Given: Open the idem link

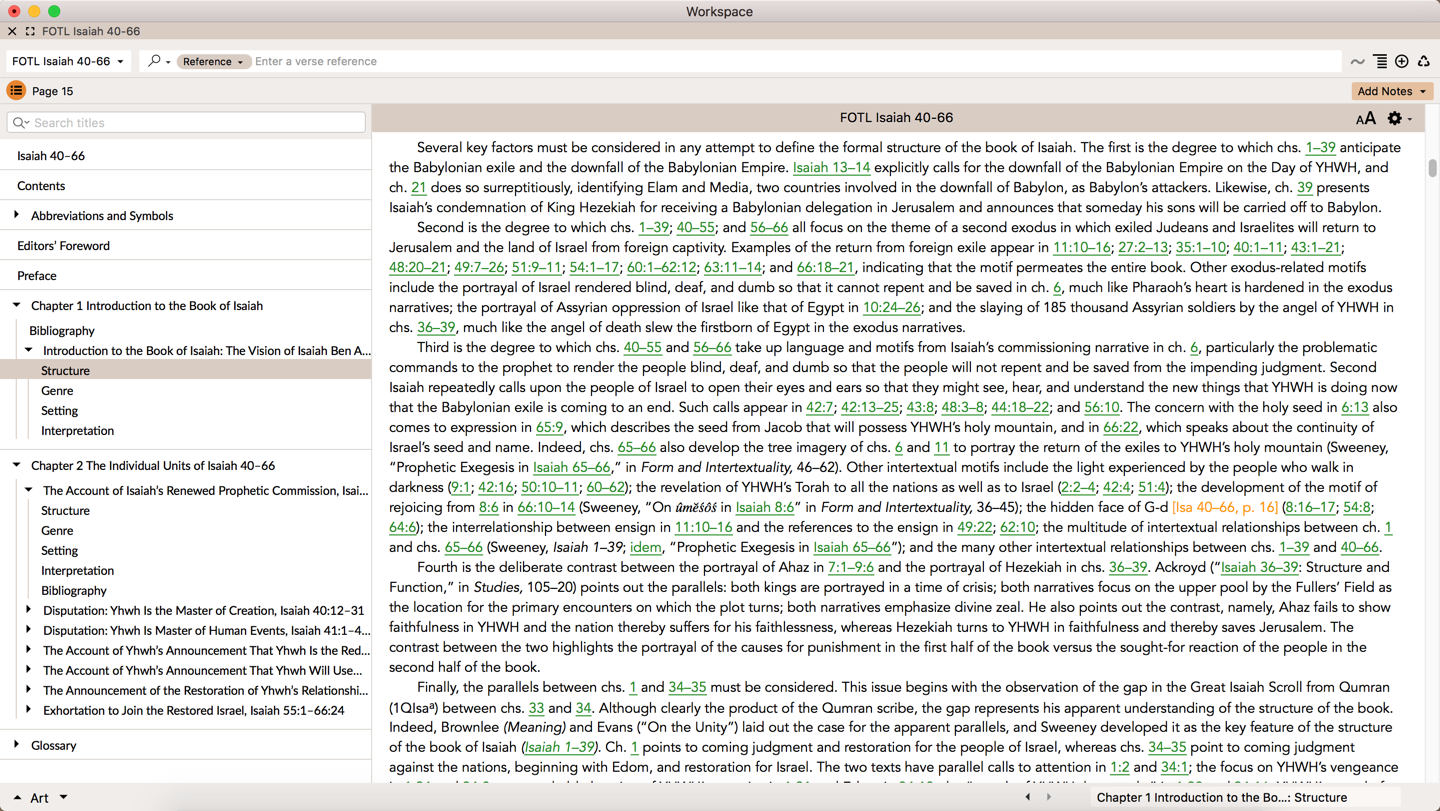Looking at the screenshot, I should (x=645, y=547).
